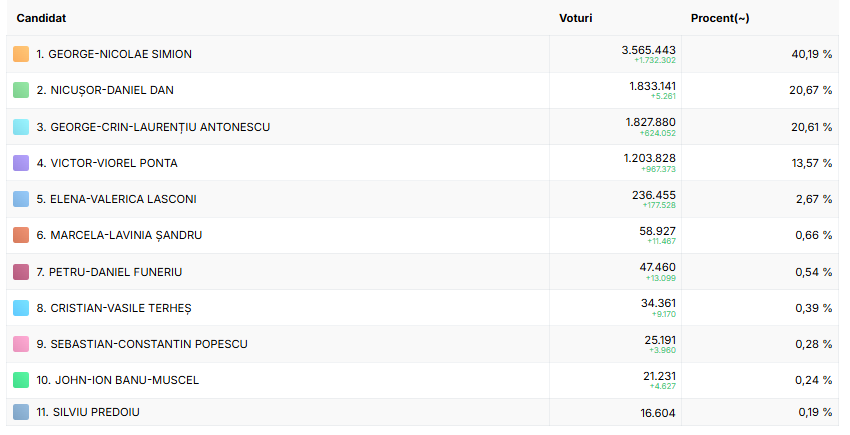
Task: Click the purple swatch beside Victor-Viorel Ponta
Action: (21, 163)
